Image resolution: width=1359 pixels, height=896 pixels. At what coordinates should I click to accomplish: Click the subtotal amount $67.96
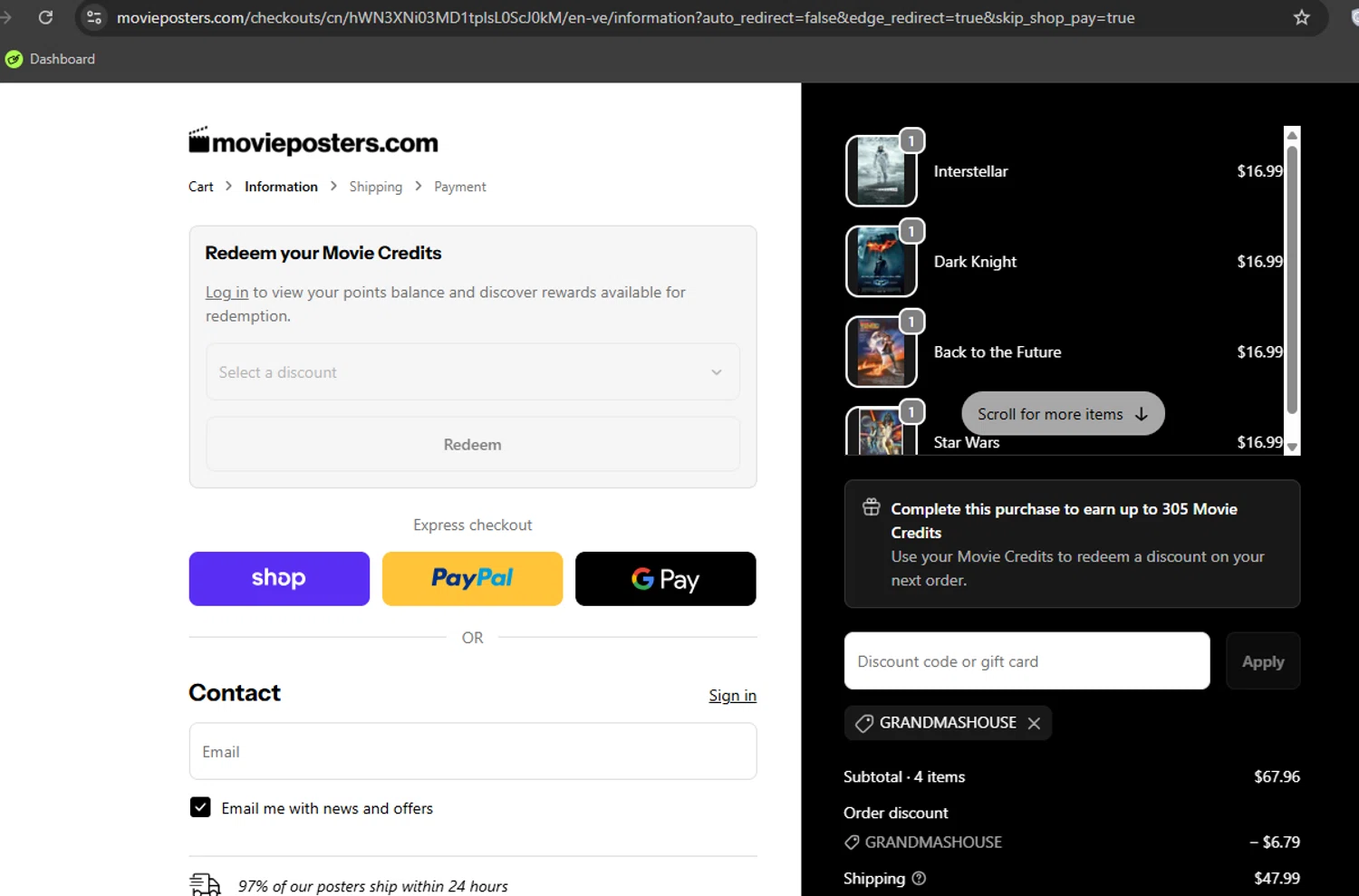click(x=1277, y=776)
